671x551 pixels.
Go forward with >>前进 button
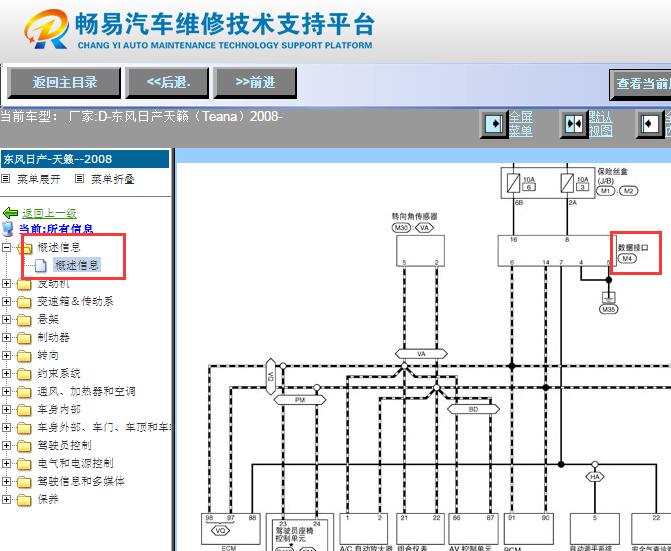coord(255,82)
